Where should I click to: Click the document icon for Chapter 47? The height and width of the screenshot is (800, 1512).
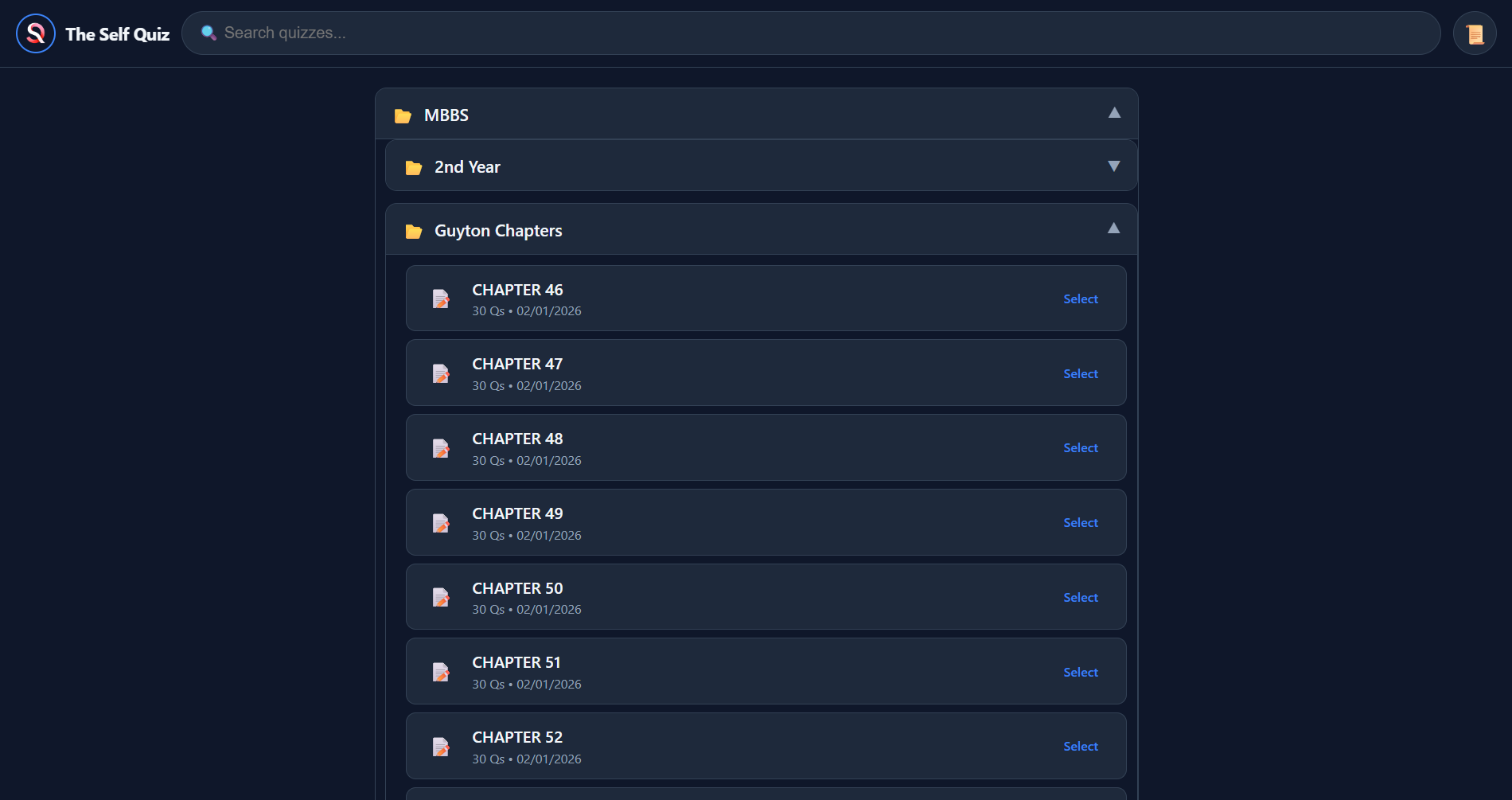click(x=441, y=373)
